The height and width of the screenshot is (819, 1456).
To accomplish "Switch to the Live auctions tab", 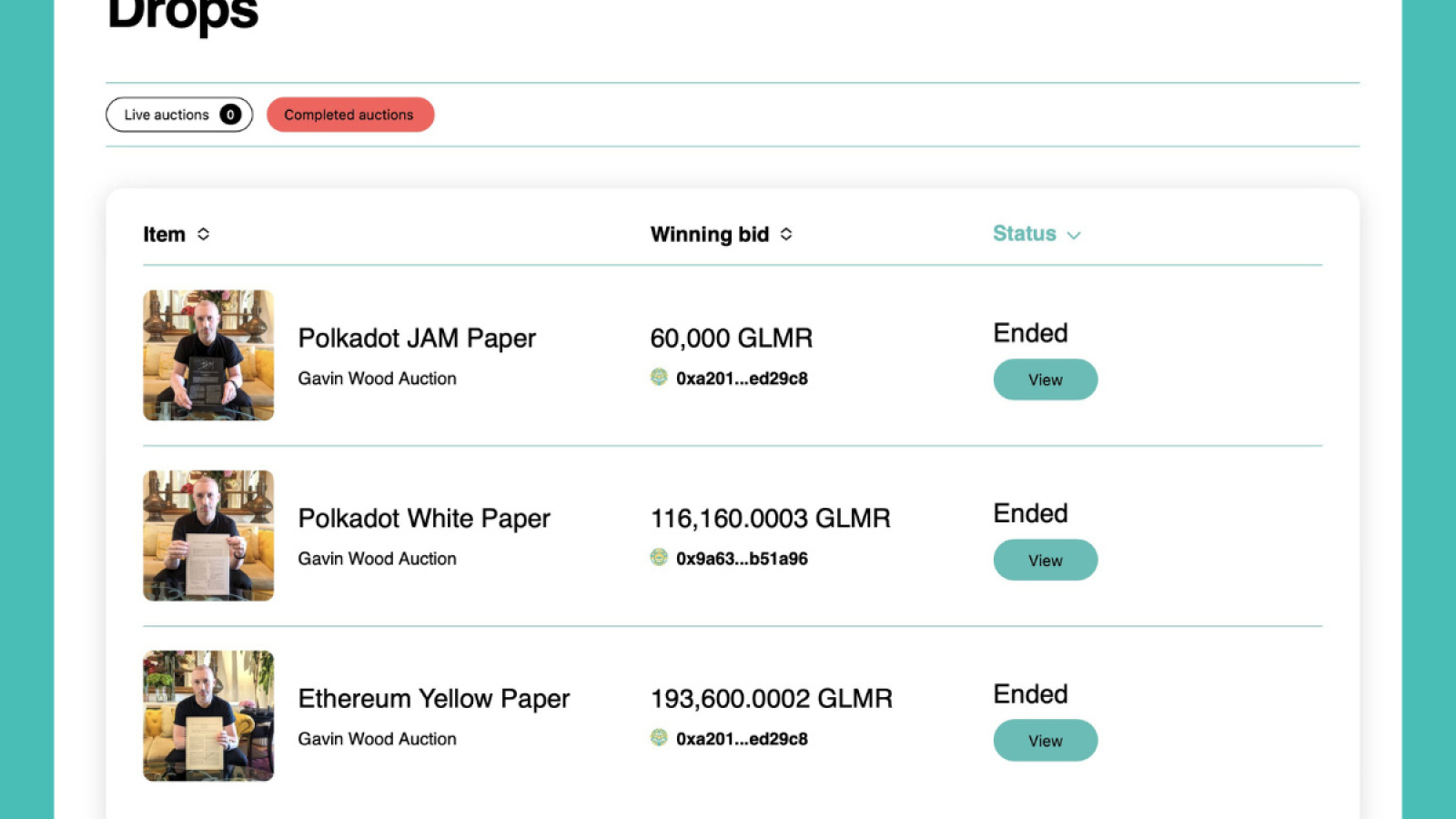I will pos(179,115).
